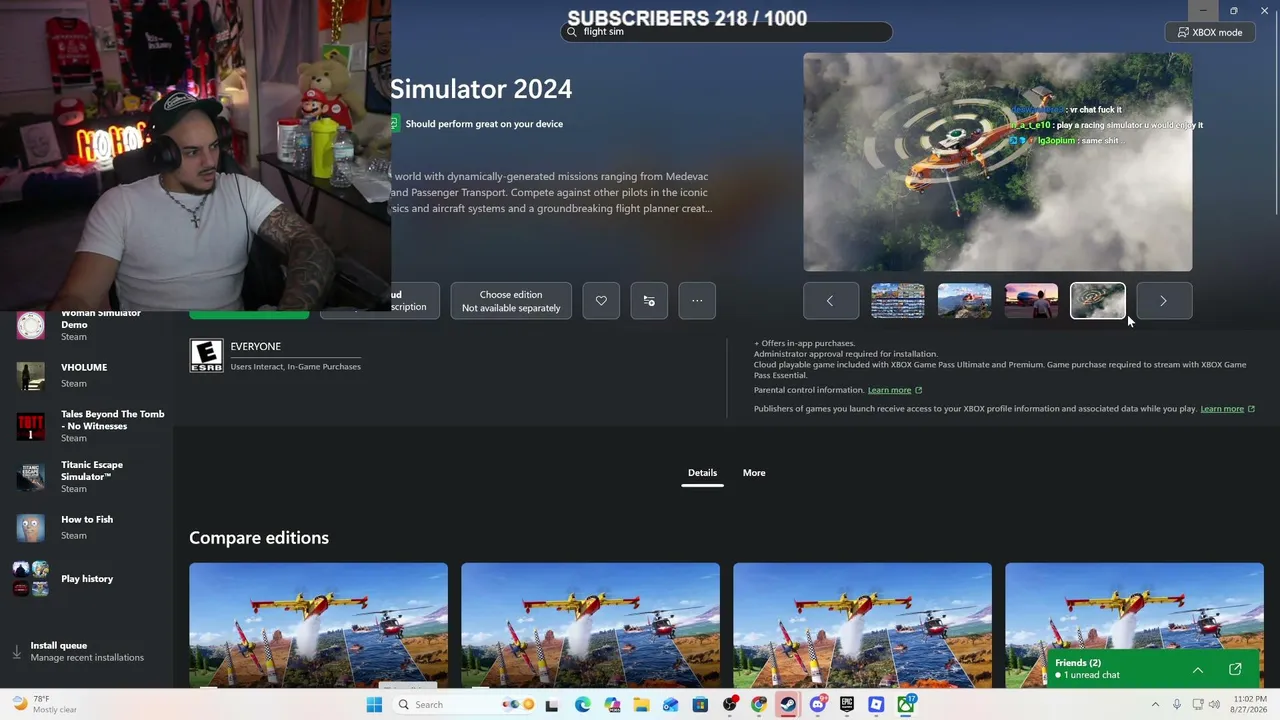Viewport: 1280px width, 720px height.
Task: Click the list icon button beside the heart
Action: point(649,301)
